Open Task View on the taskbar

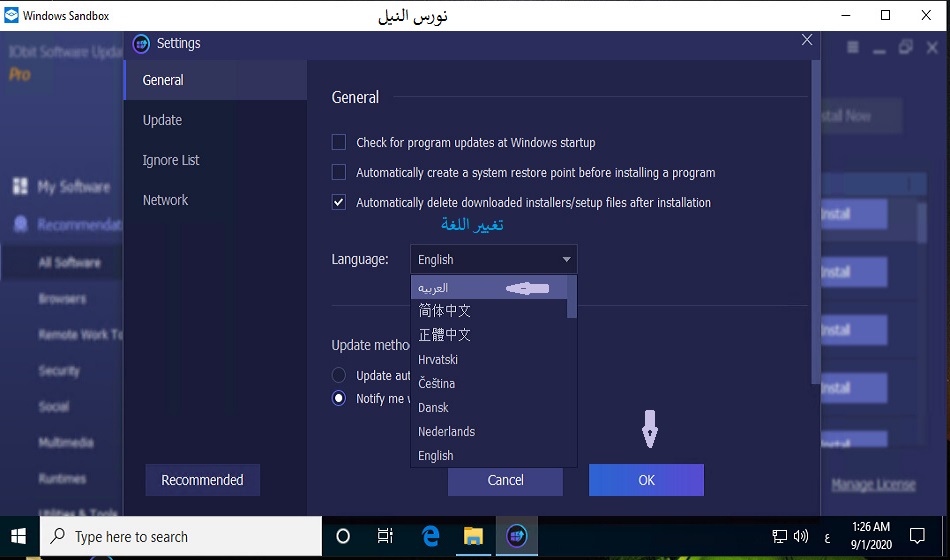[385, 537]
